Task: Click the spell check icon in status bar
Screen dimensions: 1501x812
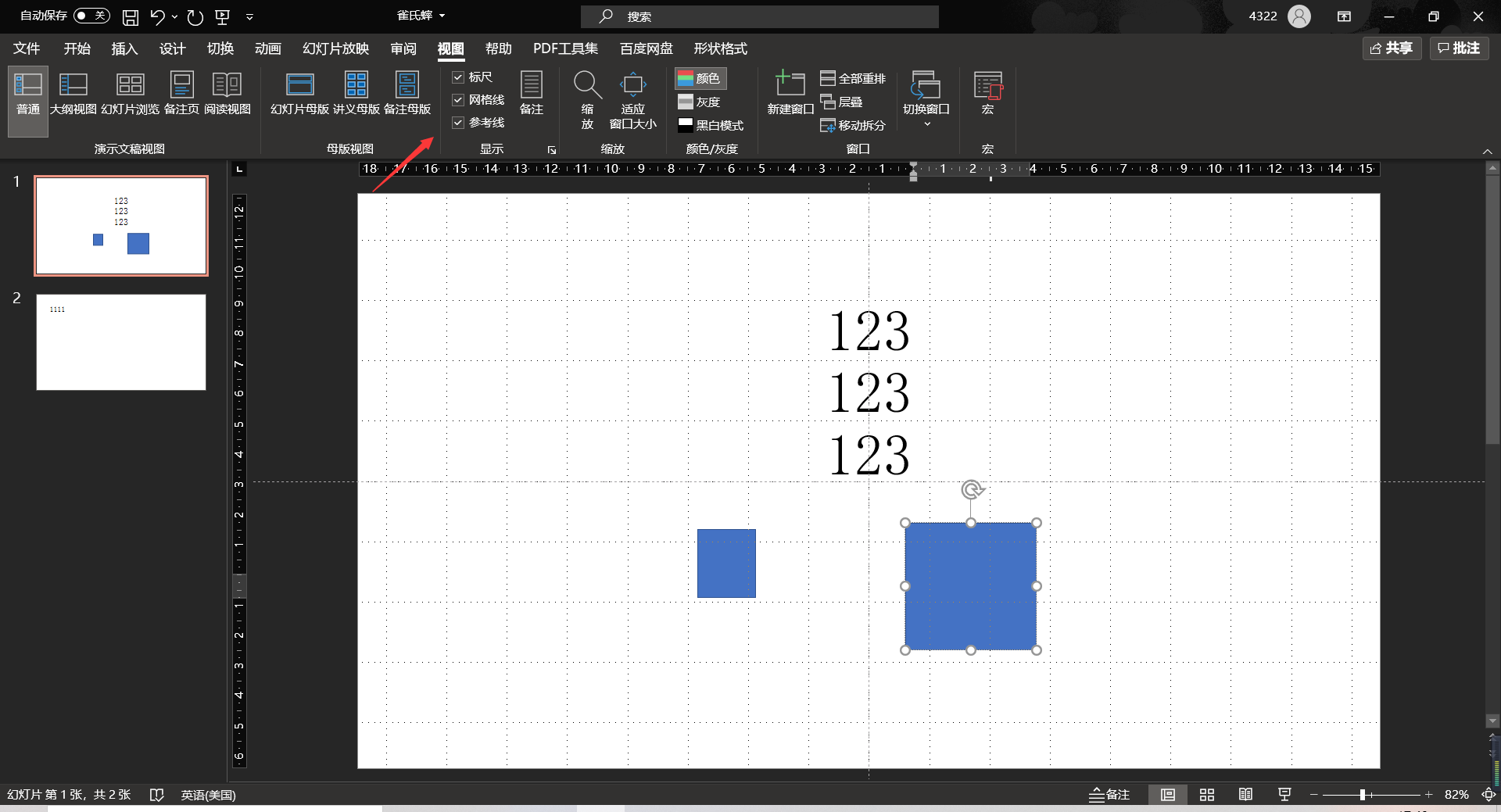Action: [156, 795]
